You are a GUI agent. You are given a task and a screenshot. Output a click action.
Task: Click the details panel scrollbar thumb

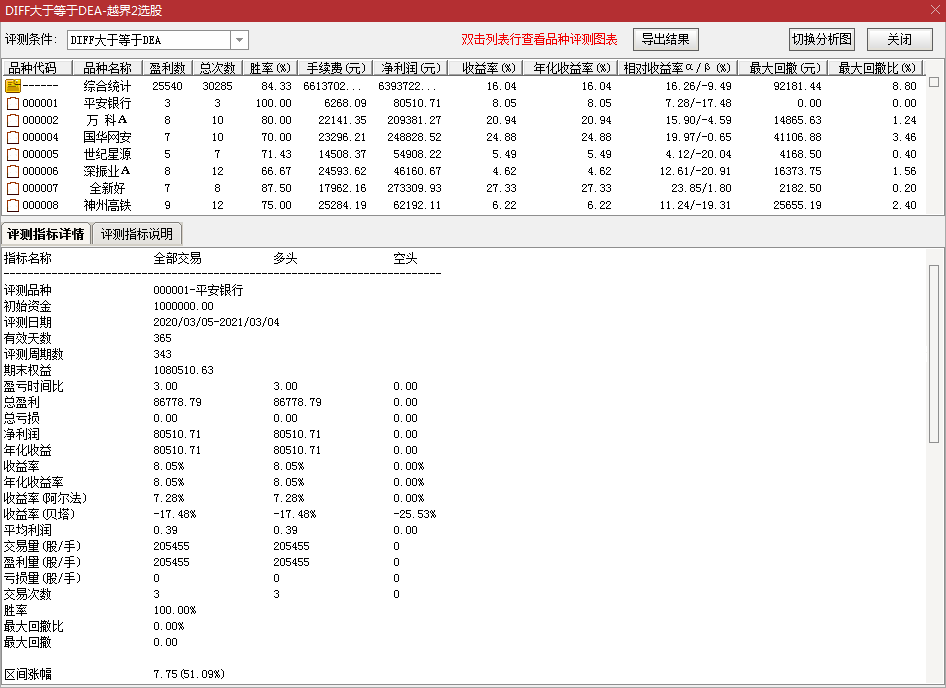(934, 354)
